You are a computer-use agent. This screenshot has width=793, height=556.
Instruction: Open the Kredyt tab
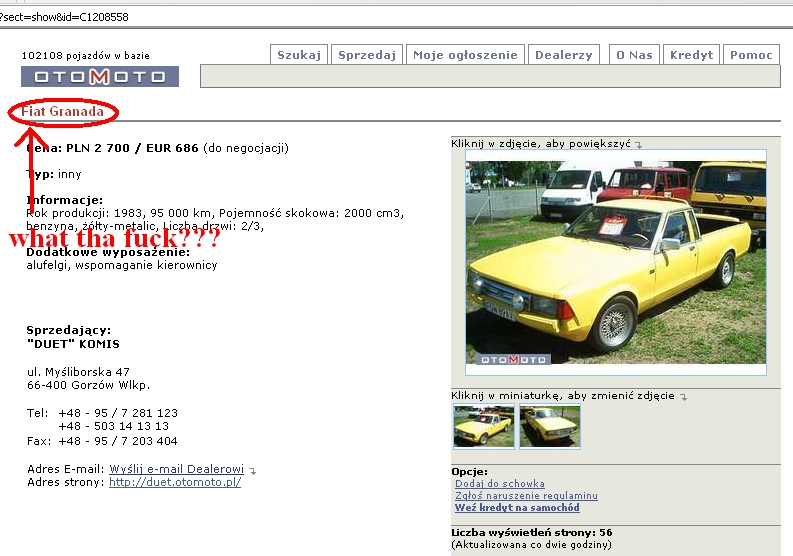click(x=691, y=55)
